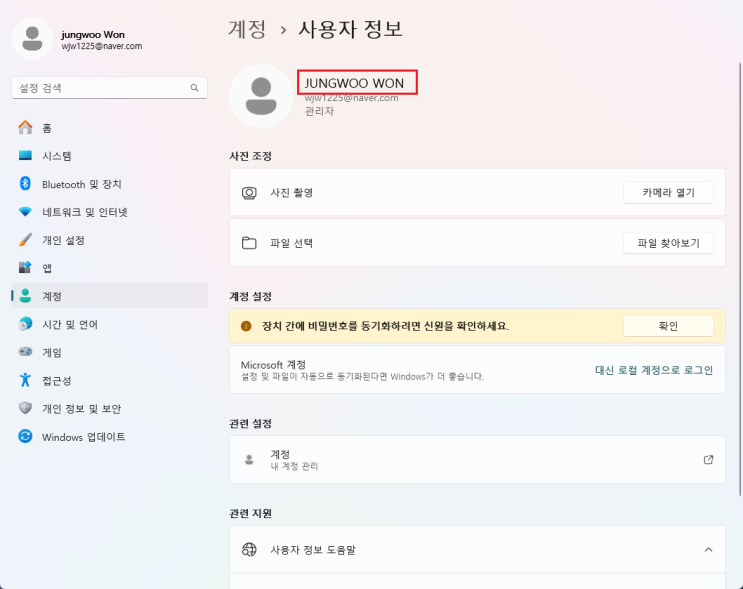Click the JUNGWOO WON profile name
This screenshot has width=743, height=589.
(x=354, y=83)
